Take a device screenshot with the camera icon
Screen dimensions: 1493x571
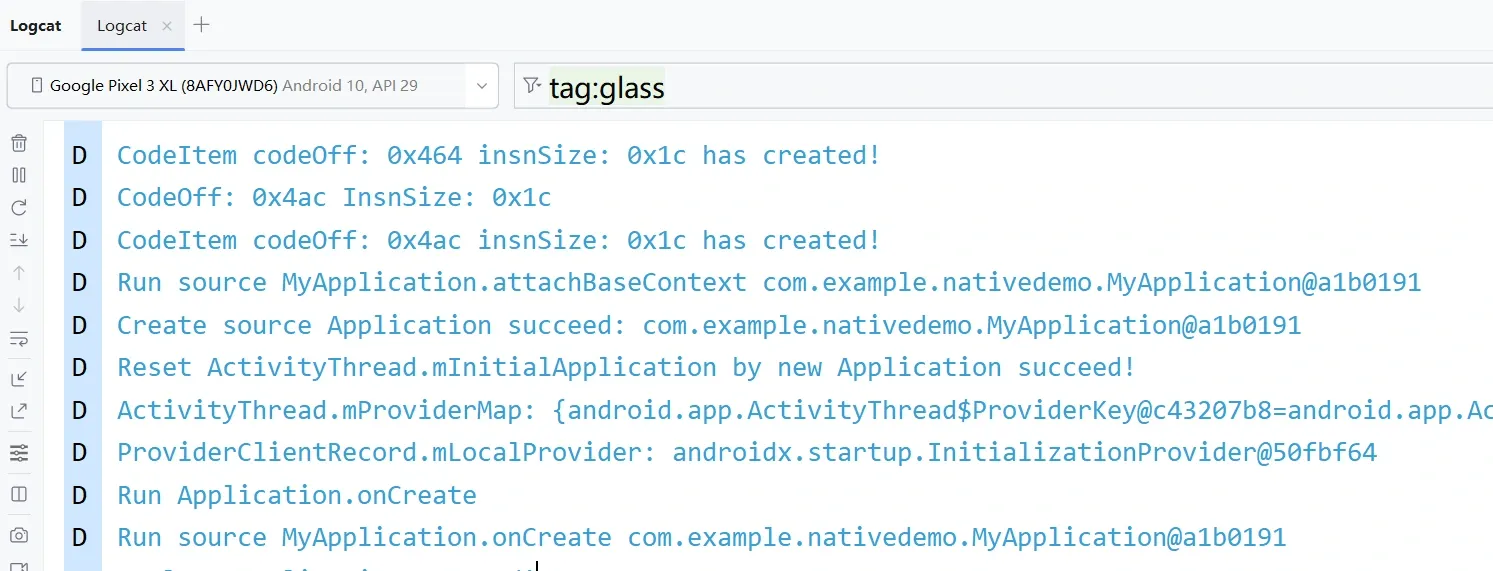[19, 535]
